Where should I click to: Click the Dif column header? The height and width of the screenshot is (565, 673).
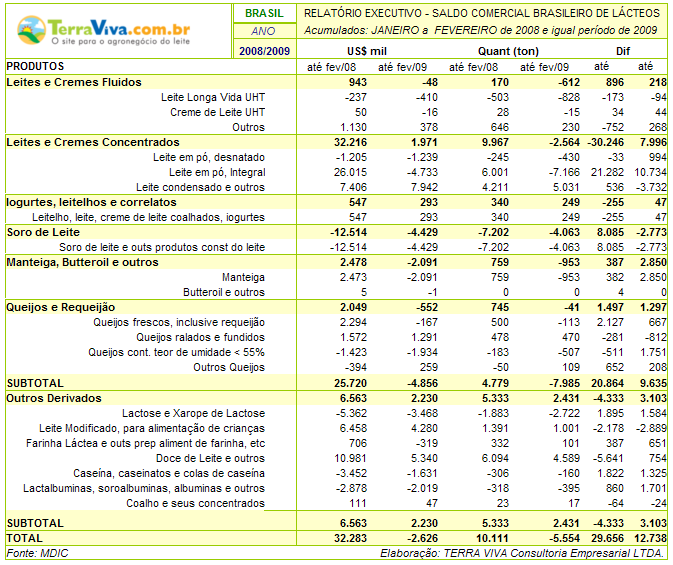[x=623, y=51]
